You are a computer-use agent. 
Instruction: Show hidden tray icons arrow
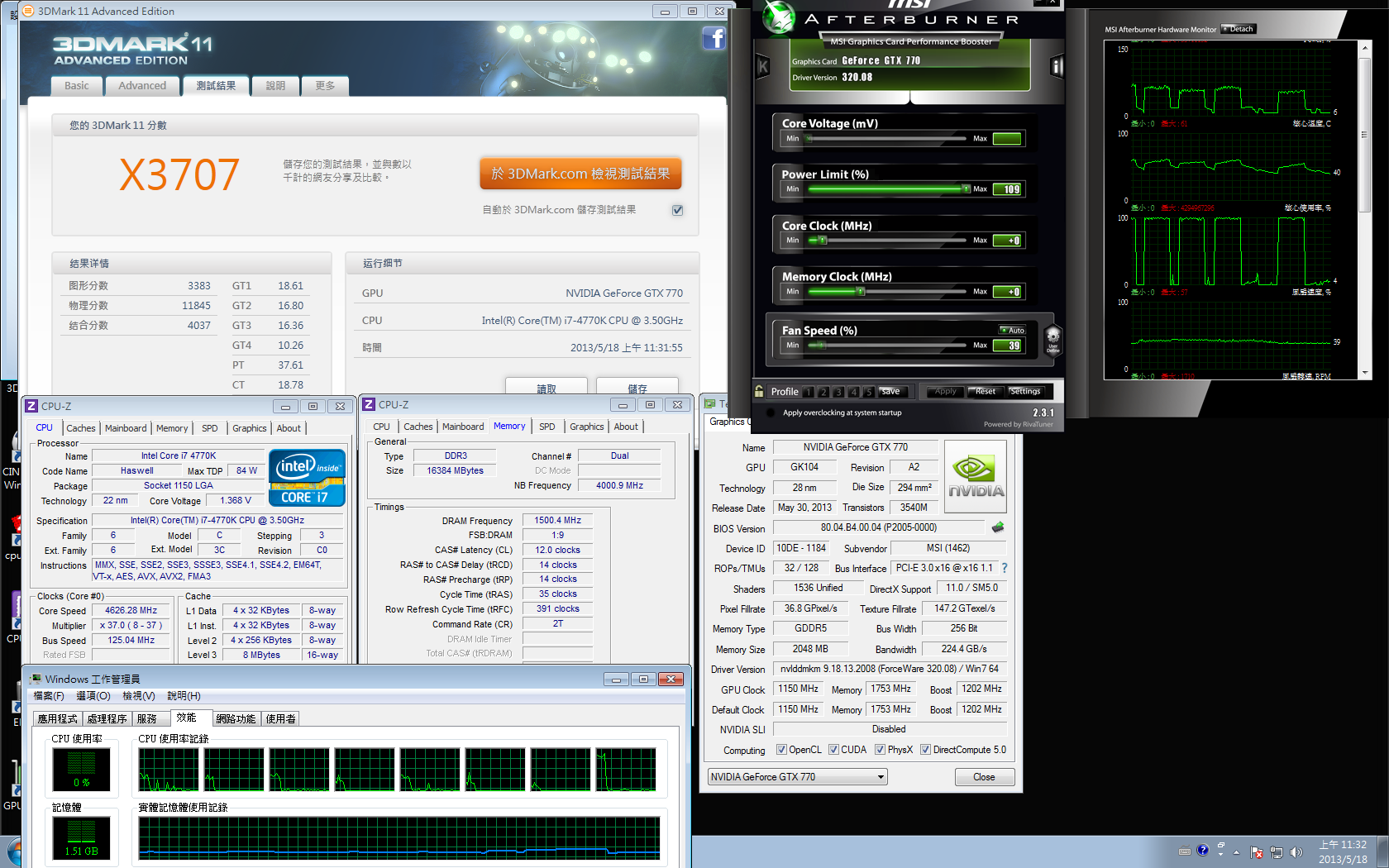pyautogui.click(x=1237, y=852)
